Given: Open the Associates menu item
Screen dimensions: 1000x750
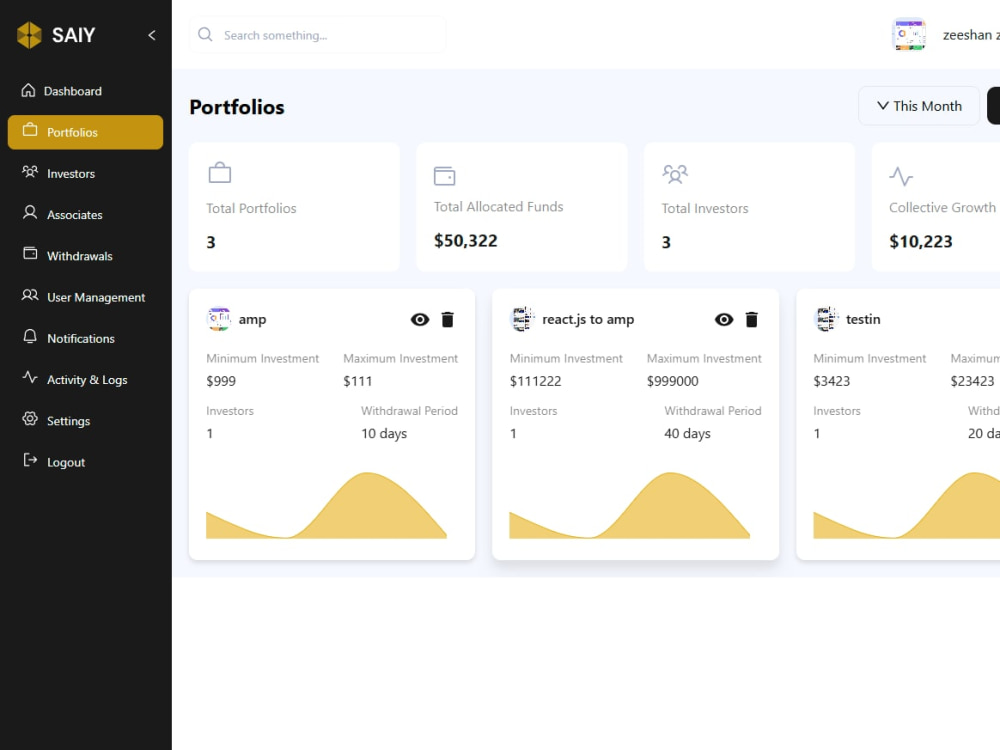Looking at the screenshot, I should [x=85, y=215].
